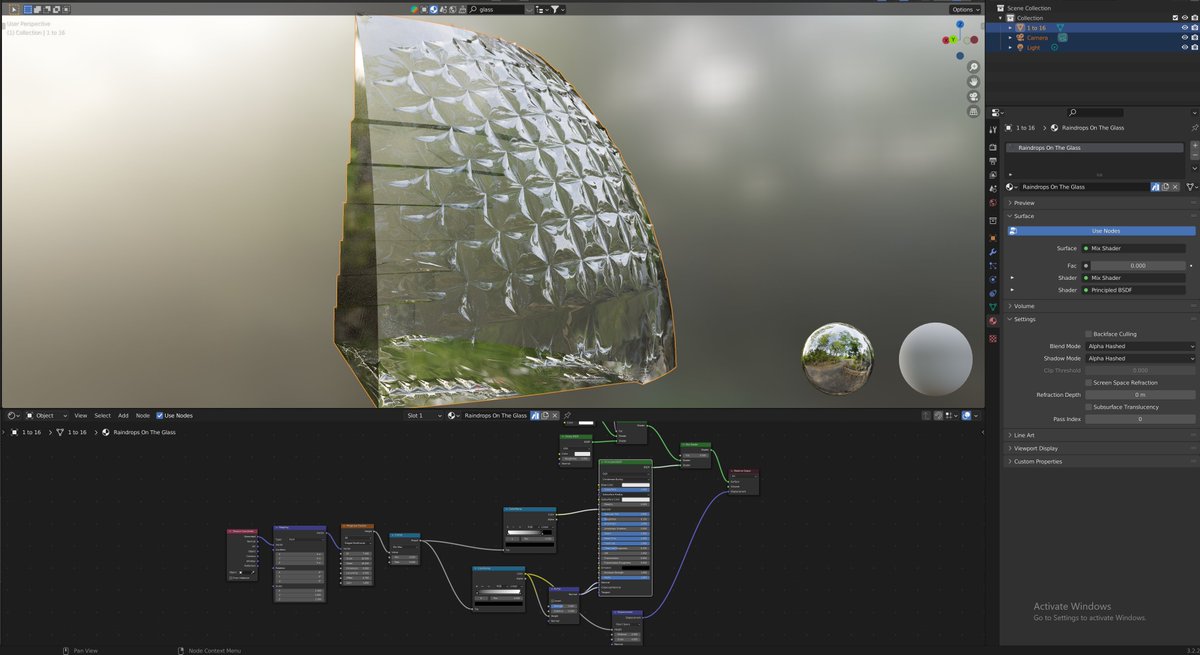This screenshot has height=655, width=1200.
Task: Click the Z axis on the navigation gizmo
Action: coord(961,26)
